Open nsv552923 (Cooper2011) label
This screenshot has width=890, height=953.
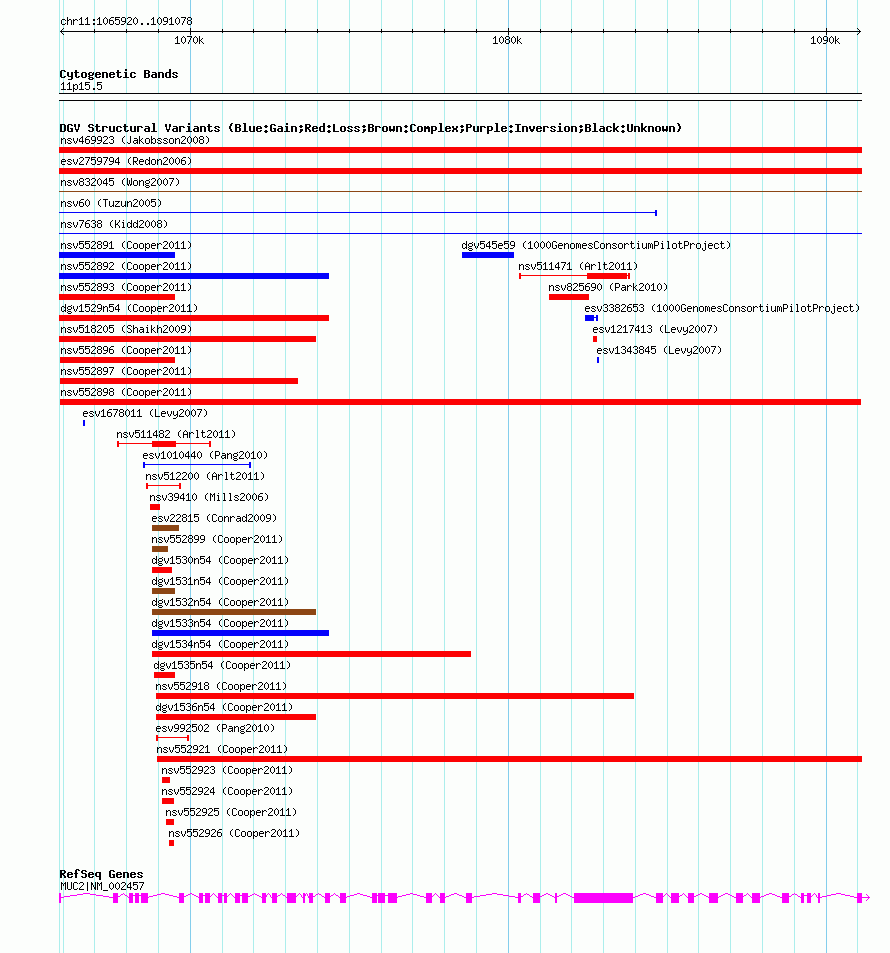(227, 770)
